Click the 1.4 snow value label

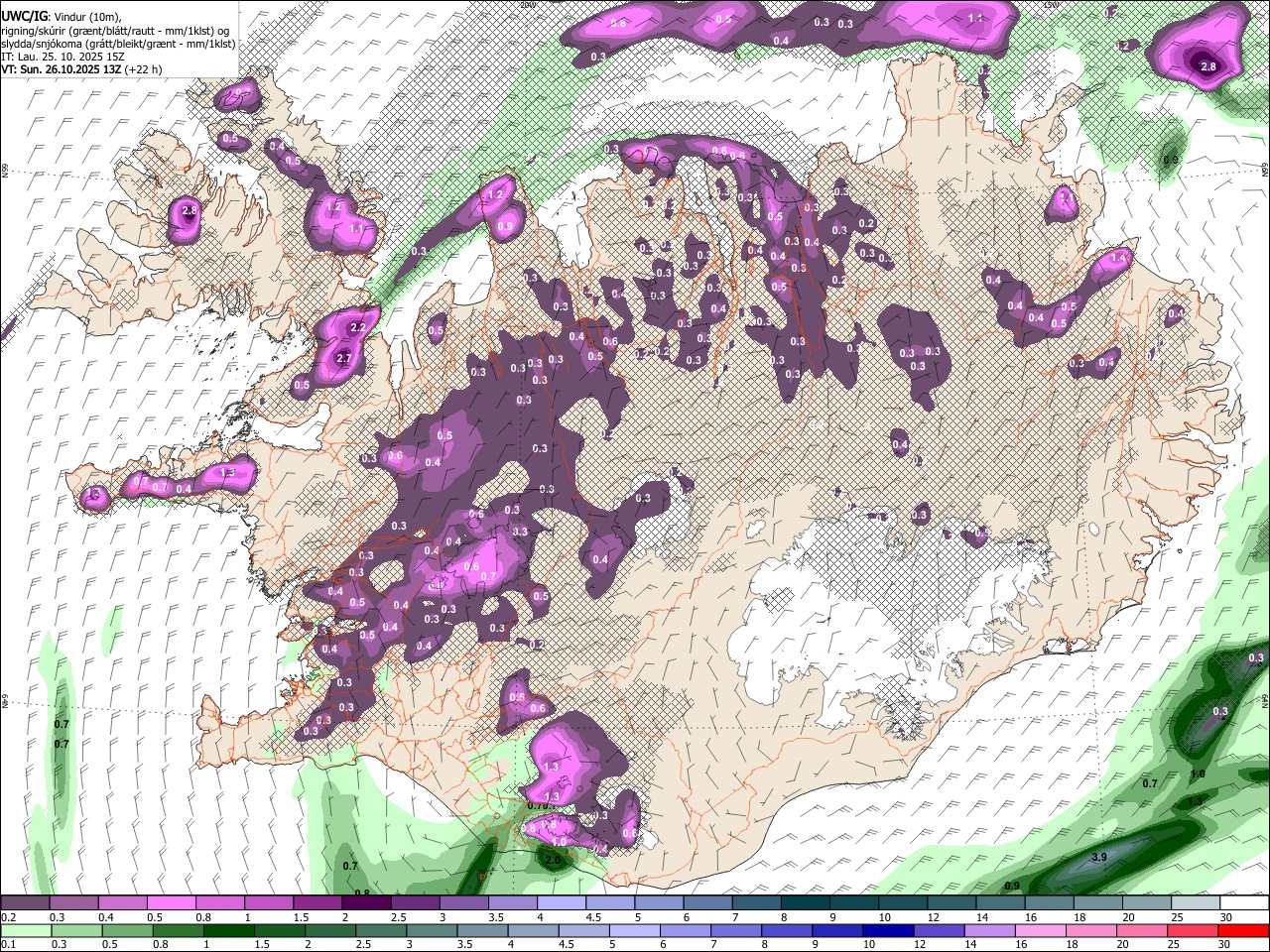click(x=1120, y=258)
